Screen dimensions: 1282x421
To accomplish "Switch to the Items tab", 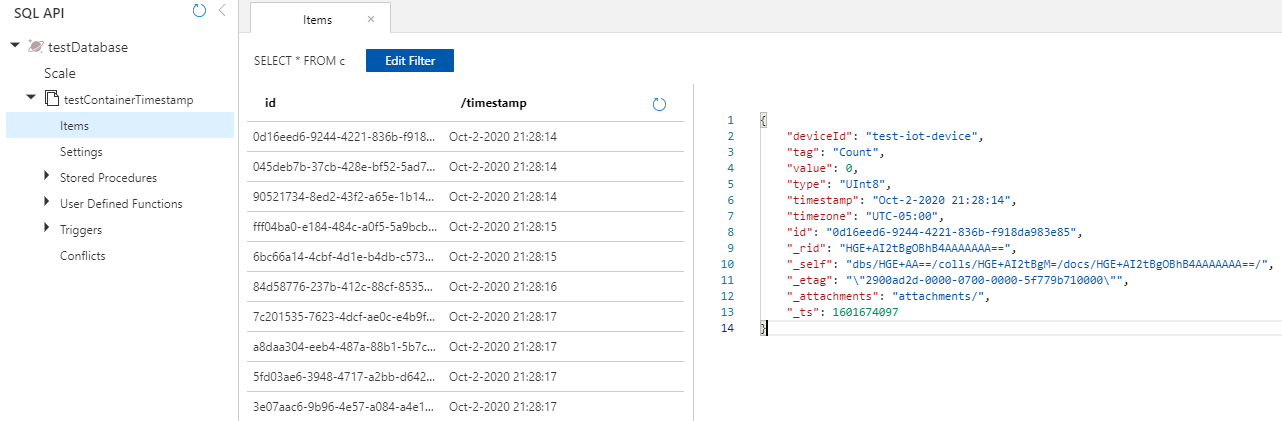I will 317,19.
